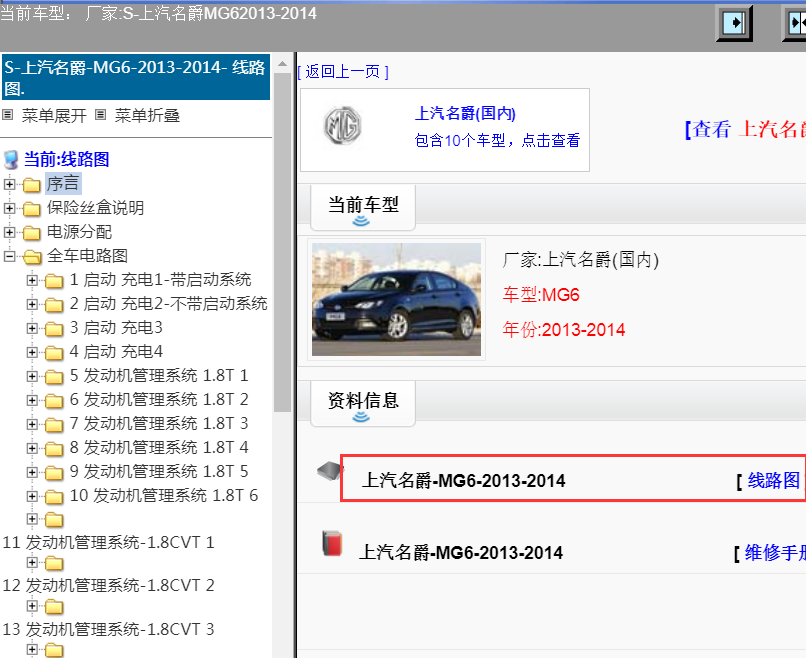The height and width of the screenshot is (658, 806).
Task: Click the MG brand logo image
Action: pos(342,125)
